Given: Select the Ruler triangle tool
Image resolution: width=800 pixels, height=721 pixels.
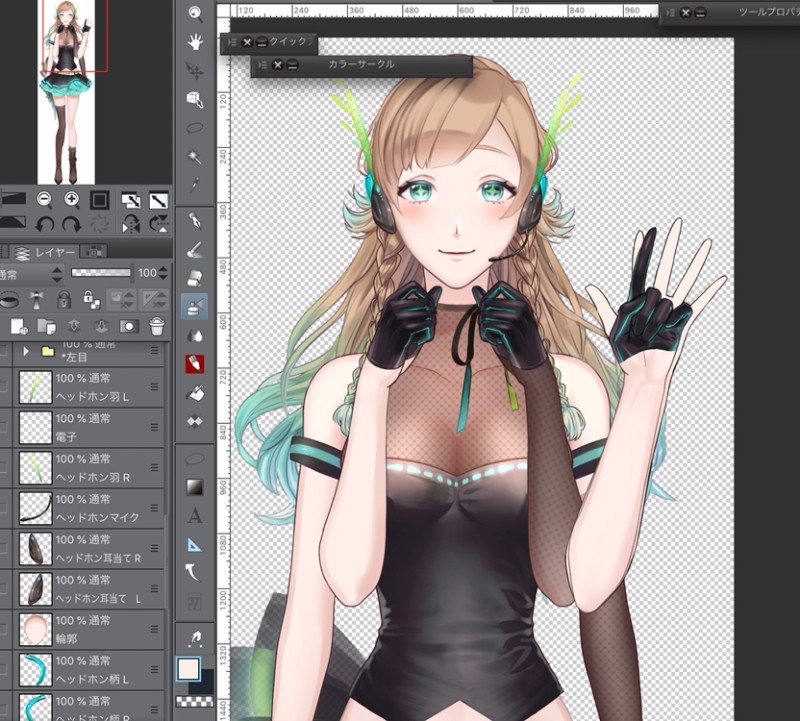Looking at the screenshot, I should pos(194,544).
